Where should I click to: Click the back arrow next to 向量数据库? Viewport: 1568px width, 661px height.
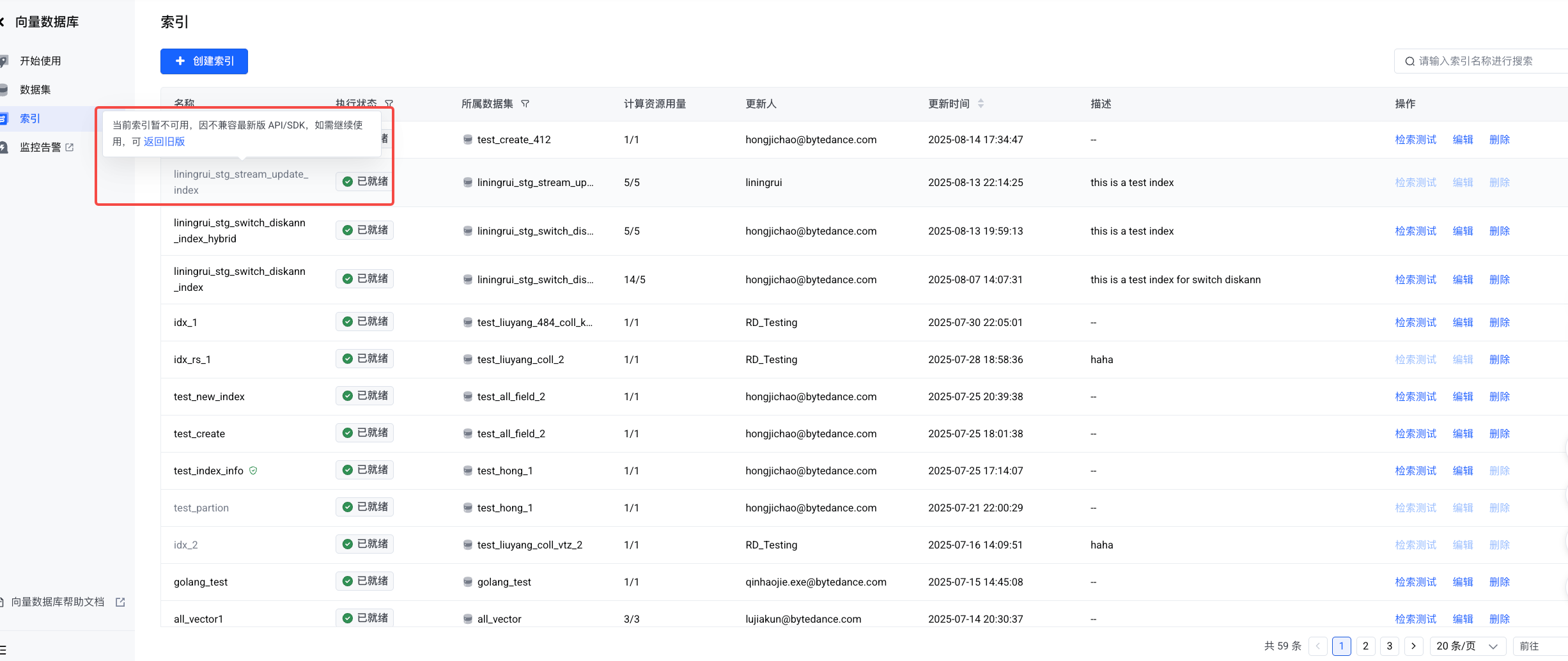point(3,22)
